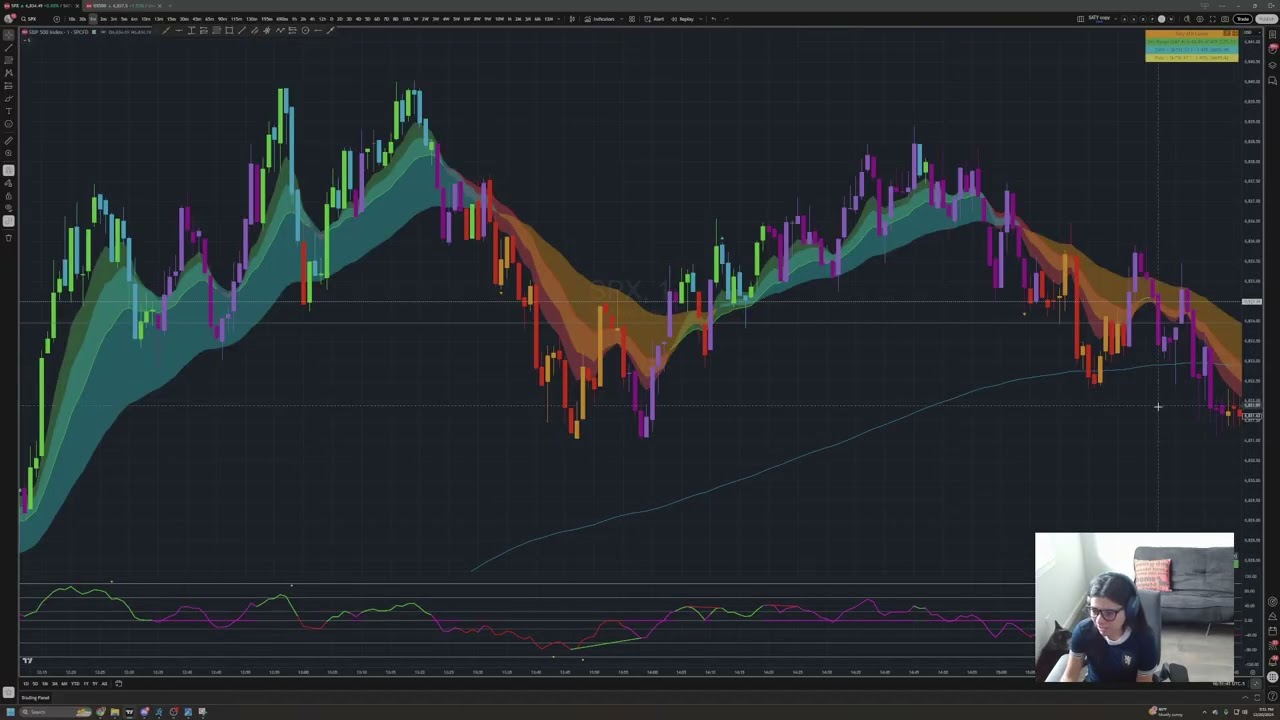
Task: Select the 30s timeframe
Action: (82, 19)
